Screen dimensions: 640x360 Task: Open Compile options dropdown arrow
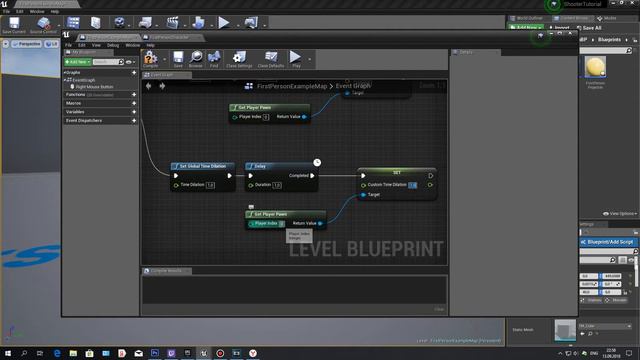pos(164,60)
